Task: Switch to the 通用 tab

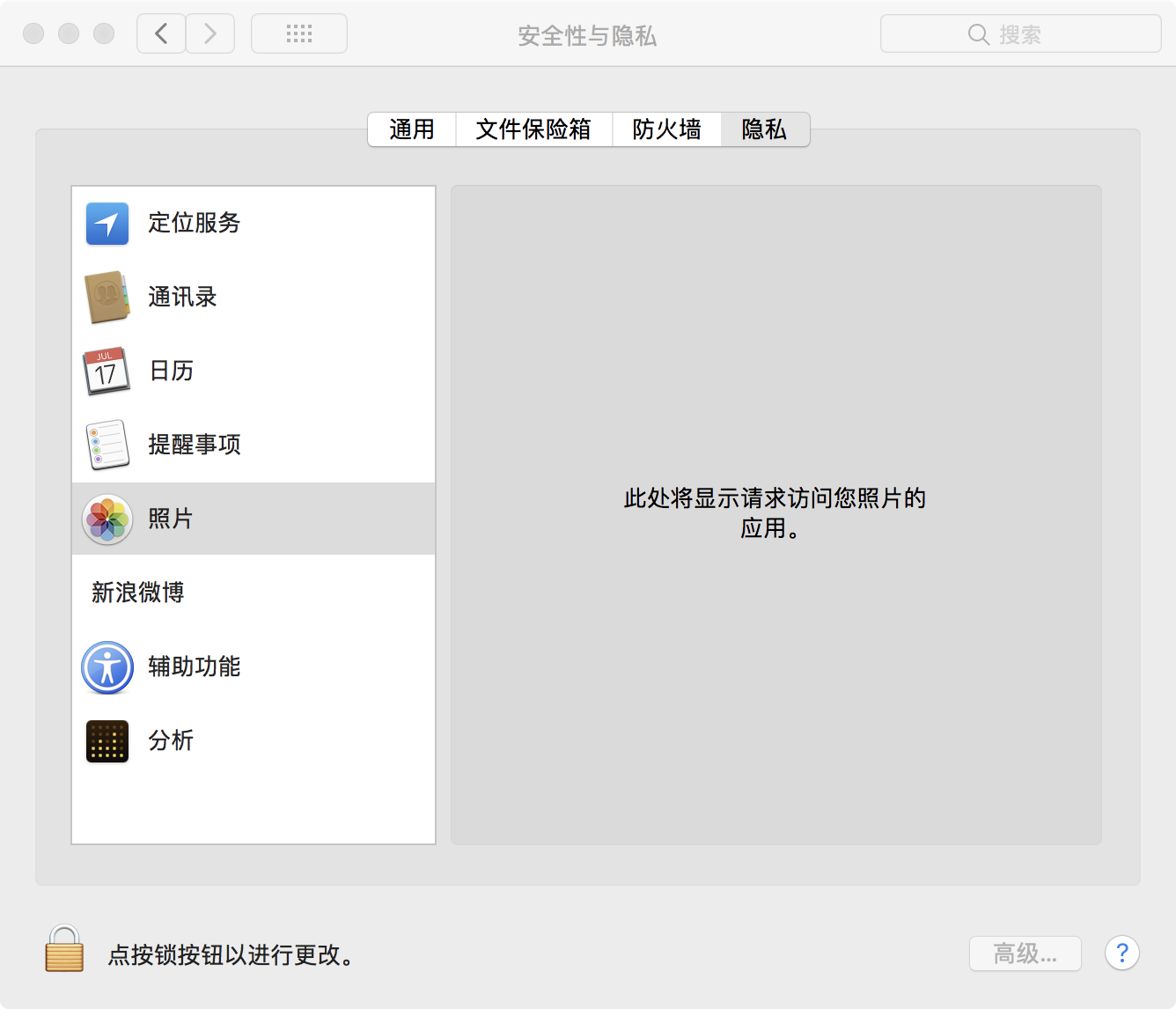Action: click(x=412, y=129)
